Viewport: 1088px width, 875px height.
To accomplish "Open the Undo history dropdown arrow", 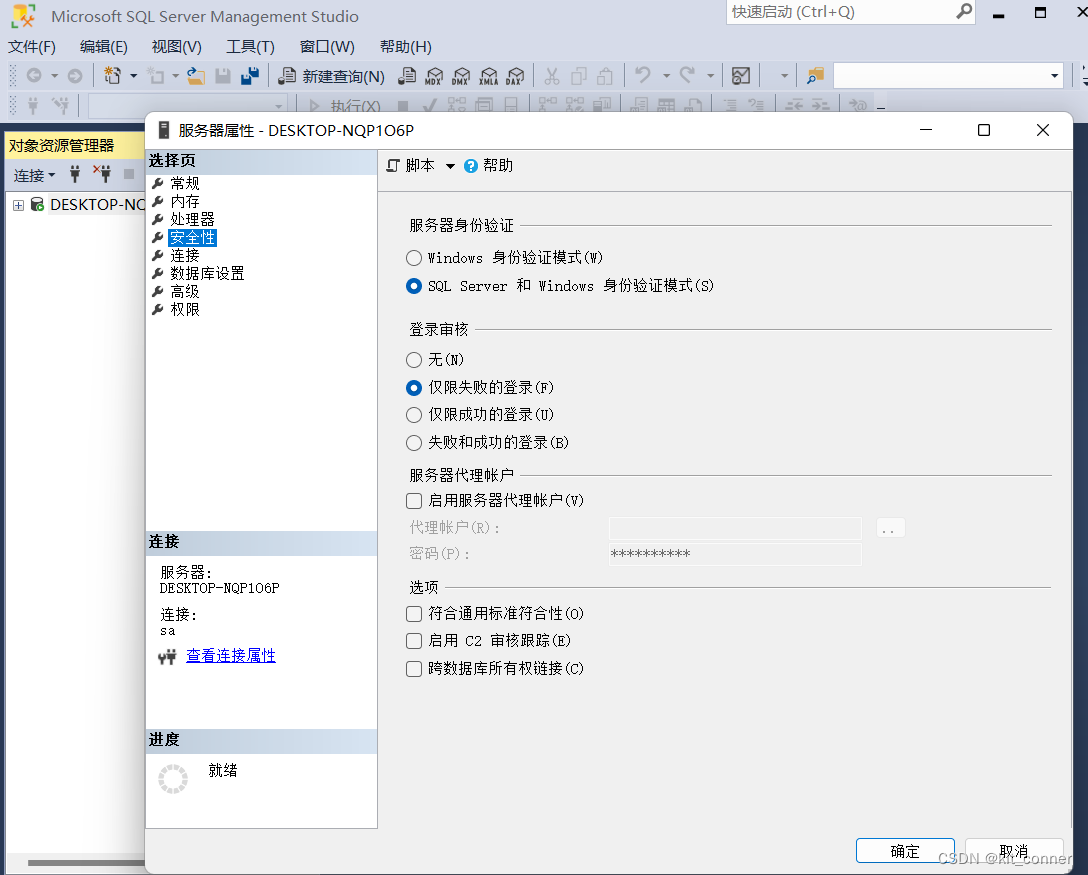I will [x=666, y=76].
